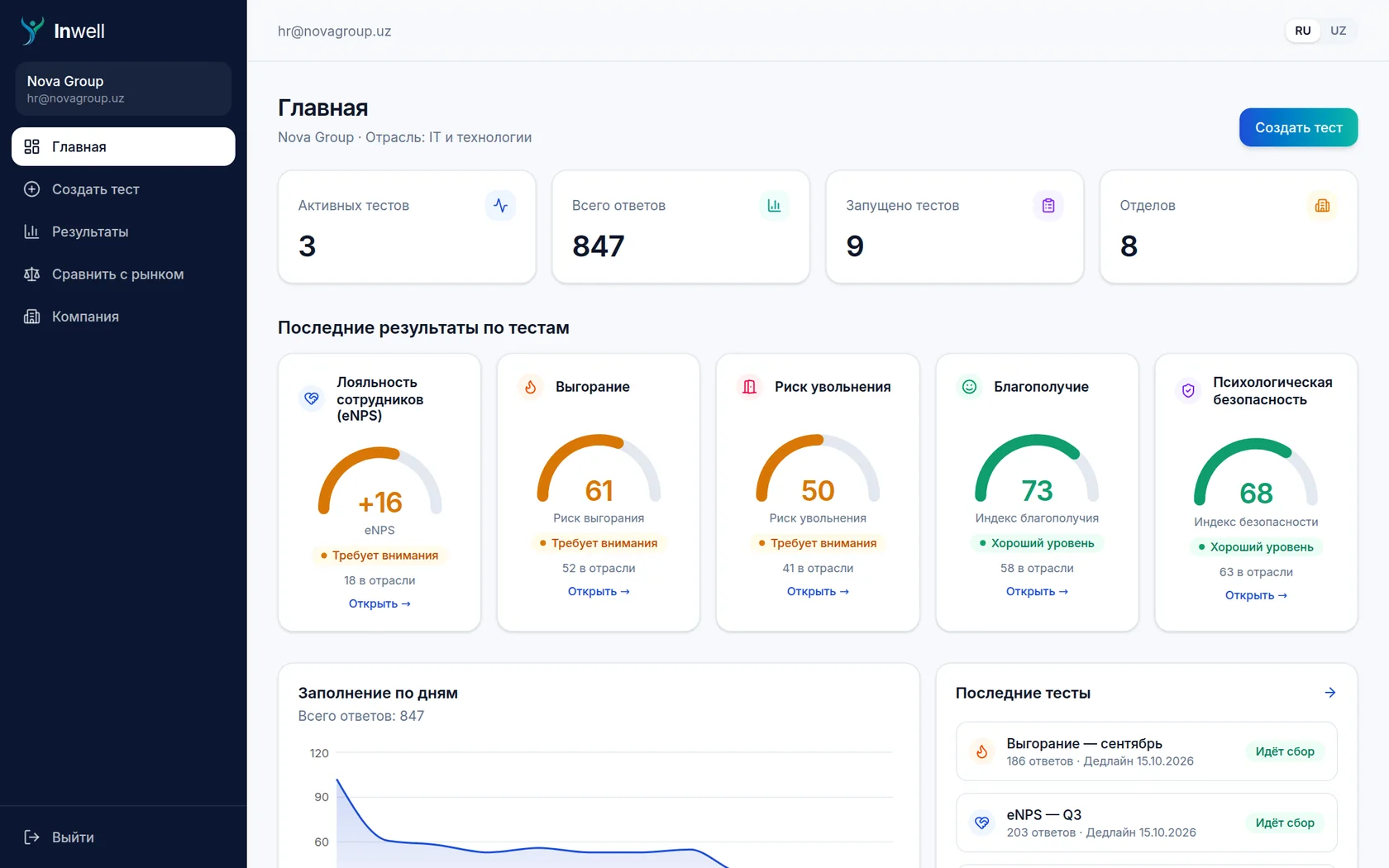Viewport: 1389px width, 868px height.
Task: Click the Nova Group account card
Action: 123,88
